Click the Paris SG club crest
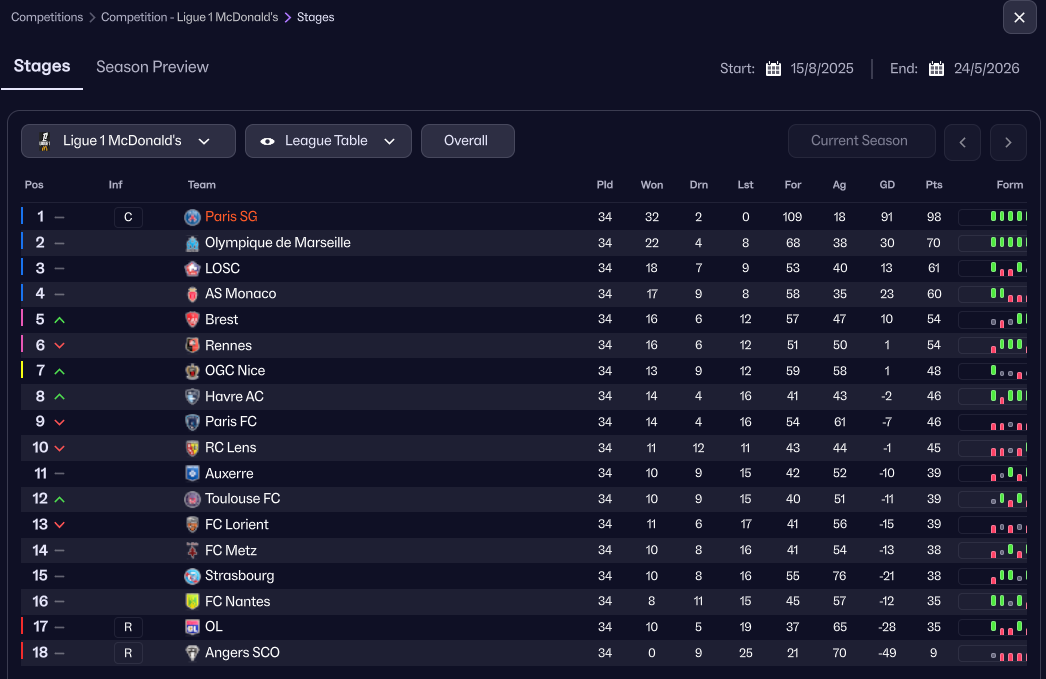 (193, 217)
